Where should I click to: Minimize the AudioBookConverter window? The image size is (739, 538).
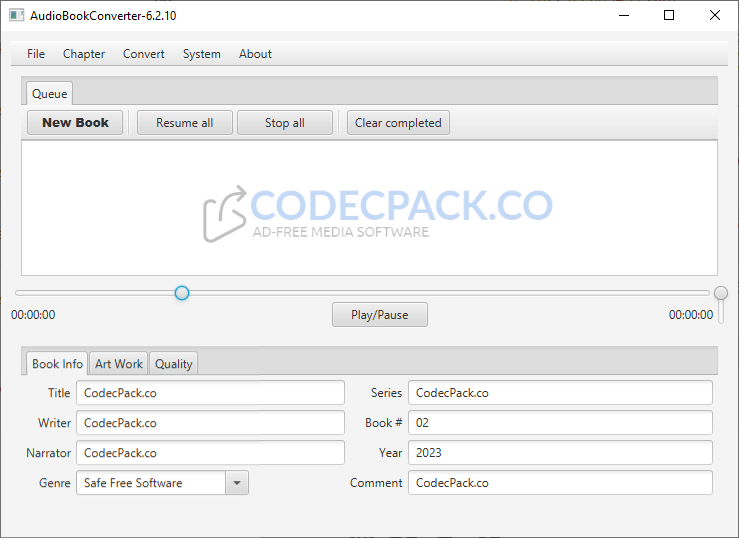tap(624, 16)
